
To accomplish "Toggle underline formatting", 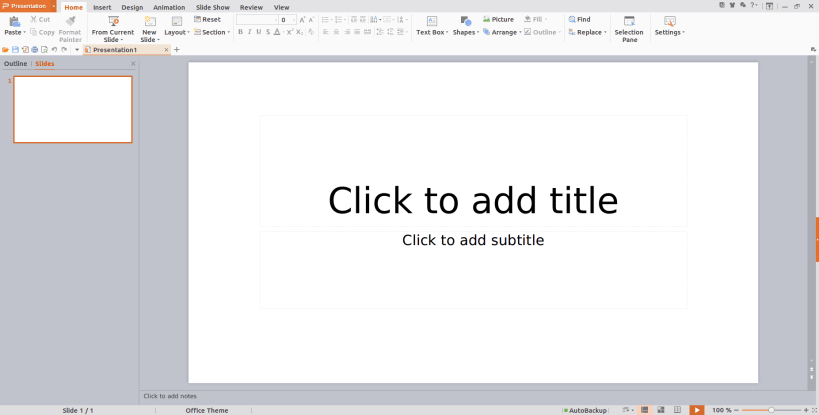I will click(x=259, y=32).
